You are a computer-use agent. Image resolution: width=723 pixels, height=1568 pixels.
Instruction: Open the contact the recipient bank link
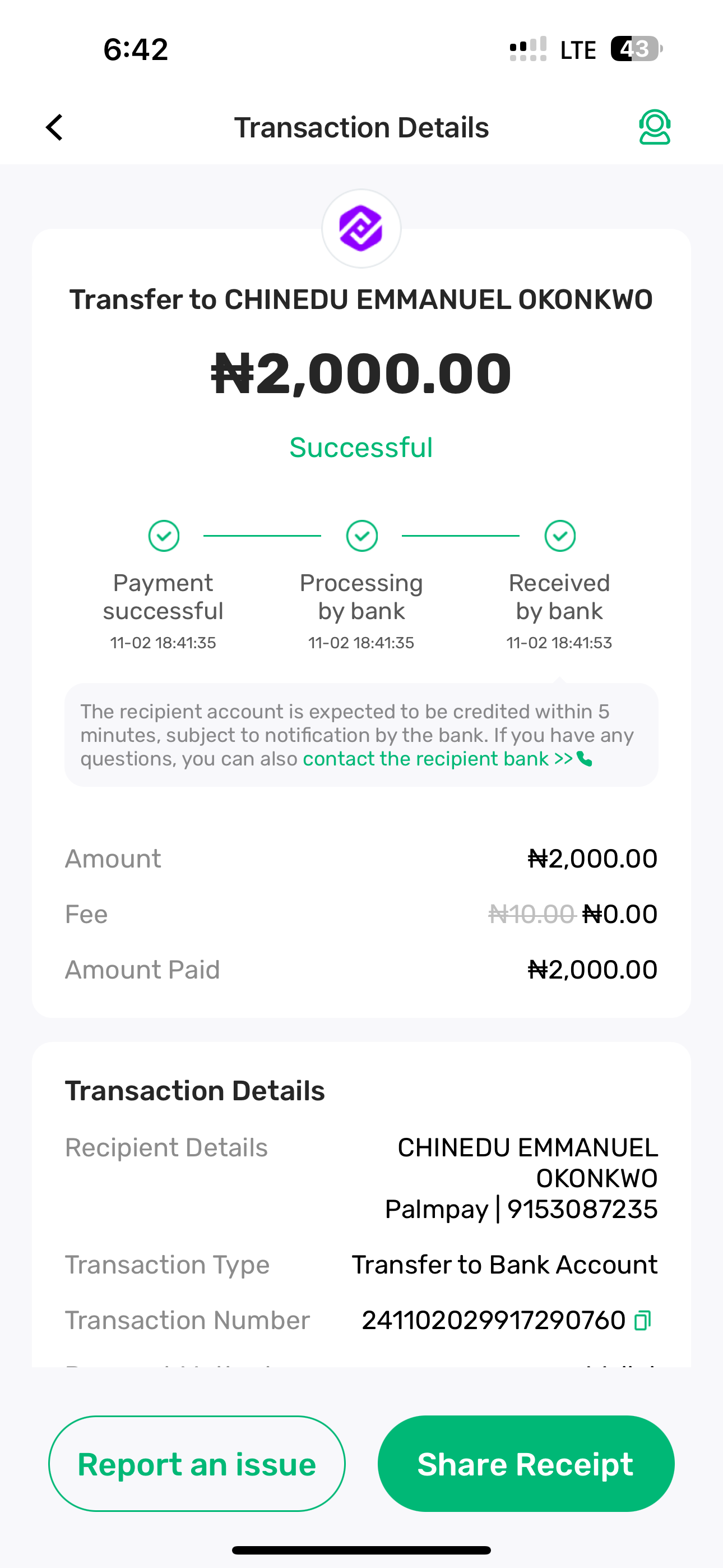pos(437,759)
